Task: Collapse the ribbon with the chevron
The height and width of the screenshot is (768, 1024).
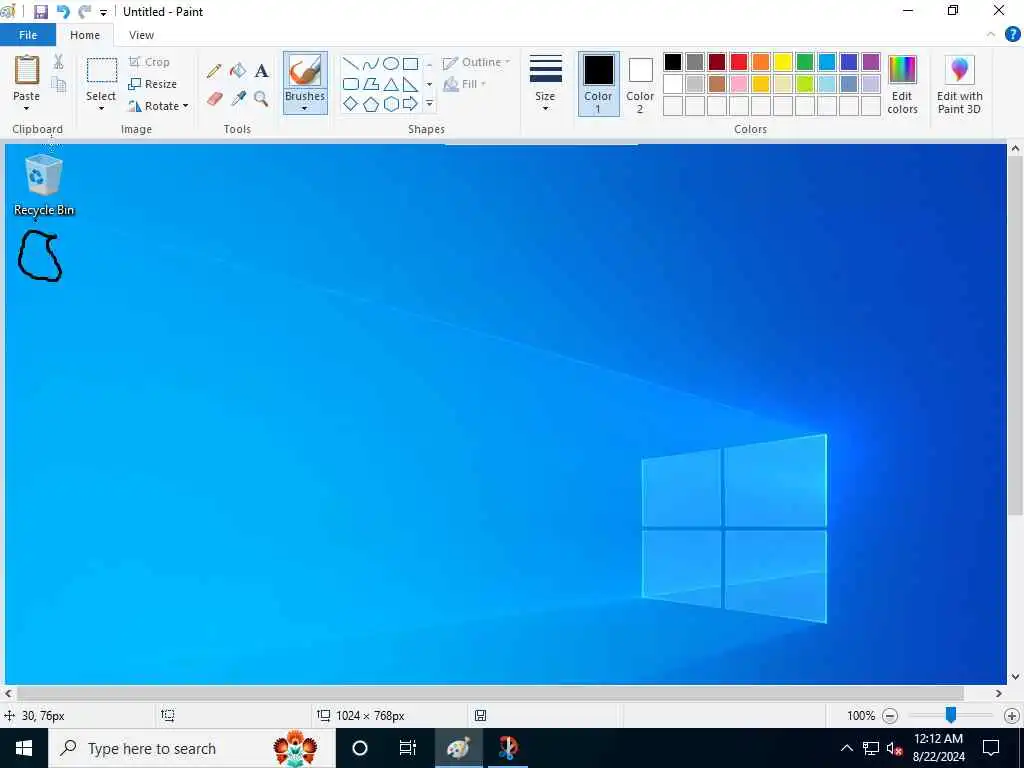Action: [991, 35]
